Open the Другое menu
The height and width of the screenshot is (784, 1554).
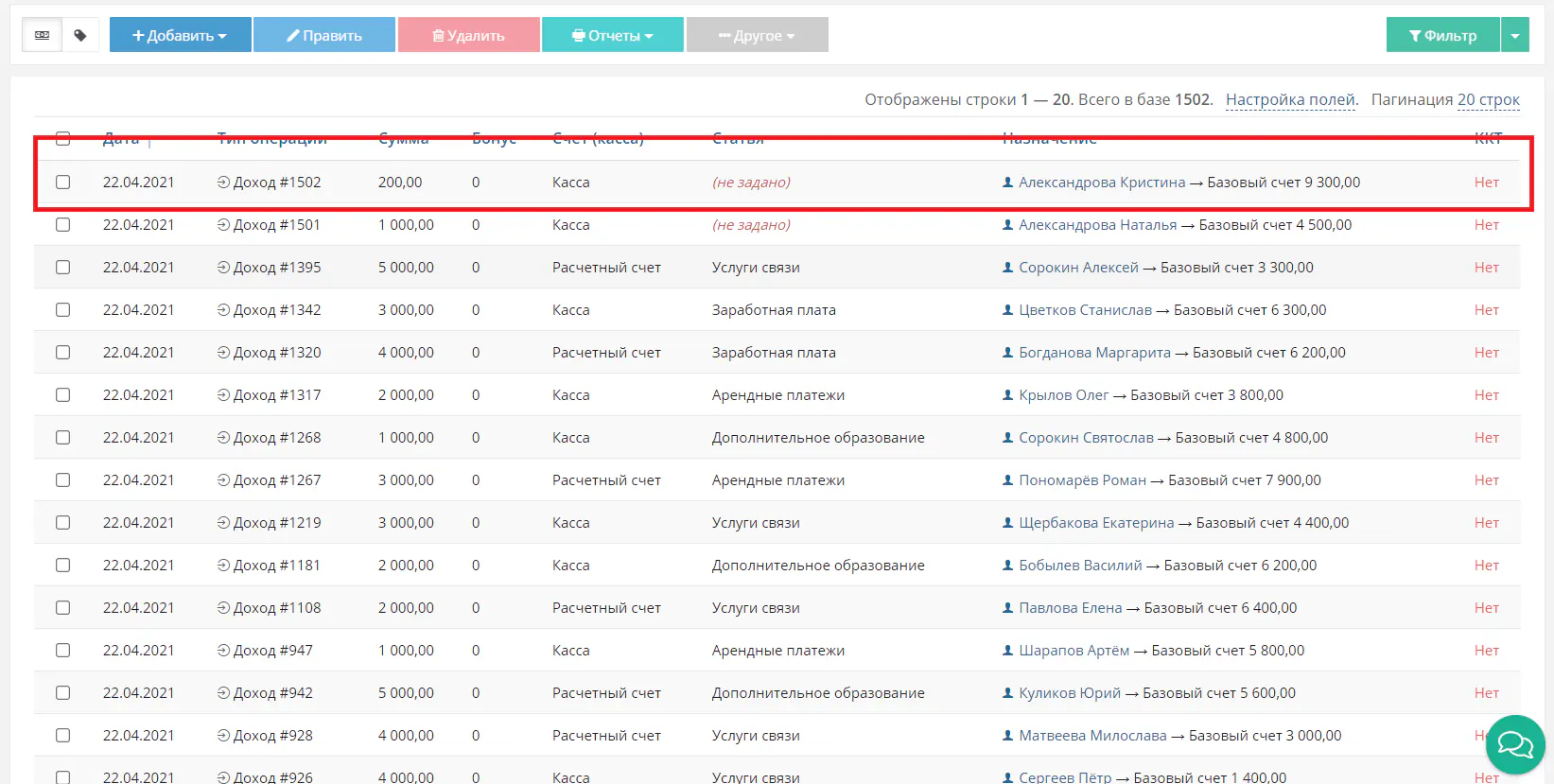(x=757, y=35)
